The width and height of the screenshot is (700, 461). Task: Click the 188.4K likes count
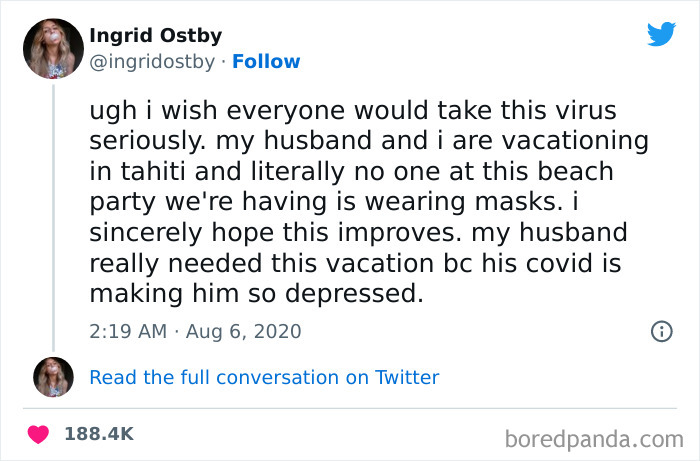(99, 434)
